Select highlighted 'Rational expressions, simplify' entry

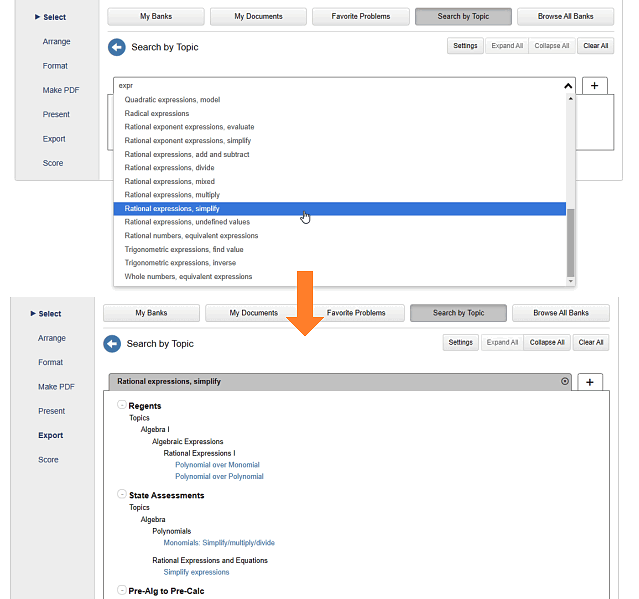(339, 209)
